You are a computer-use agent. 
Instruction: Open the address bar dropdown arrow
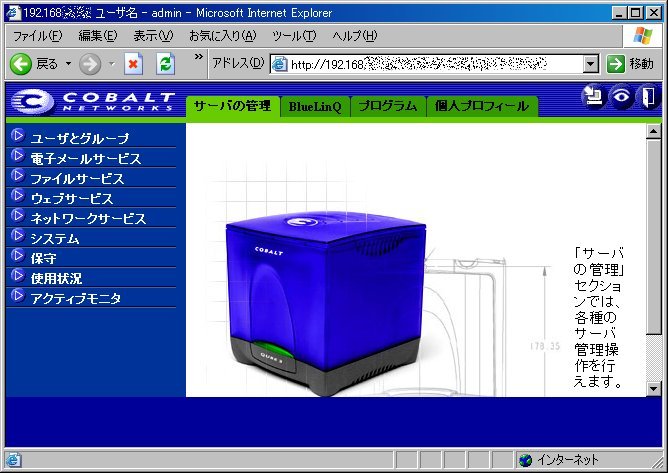pos(590,64)
